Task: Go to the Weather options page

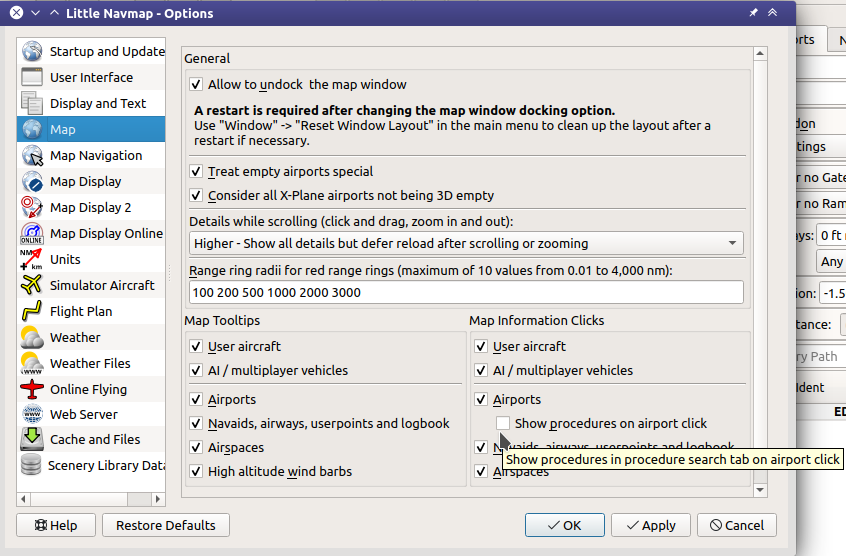Action: [91, 337]
